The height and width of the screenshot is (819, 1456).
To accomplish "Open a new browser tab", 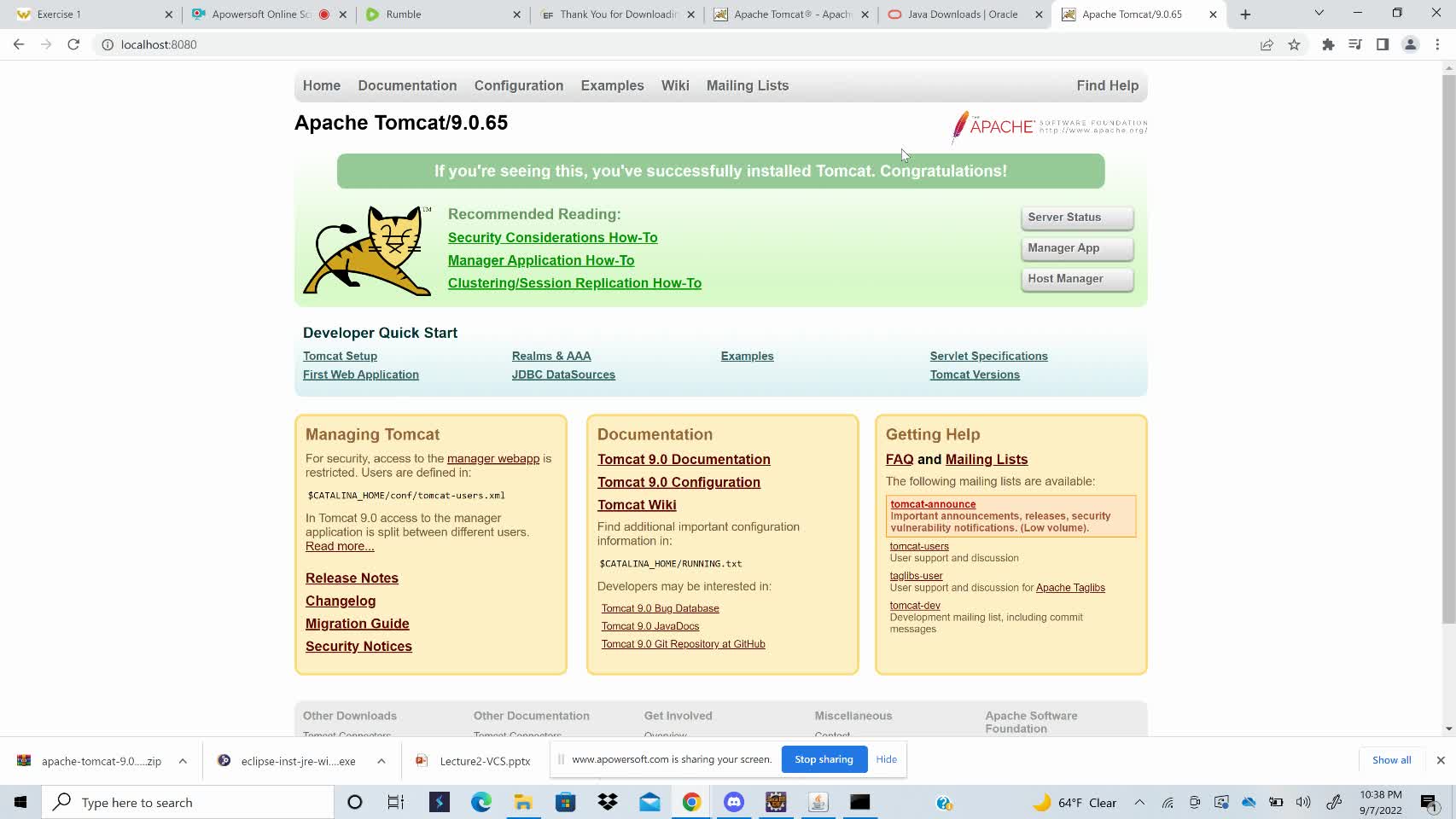I will [x=1245, y=15].
